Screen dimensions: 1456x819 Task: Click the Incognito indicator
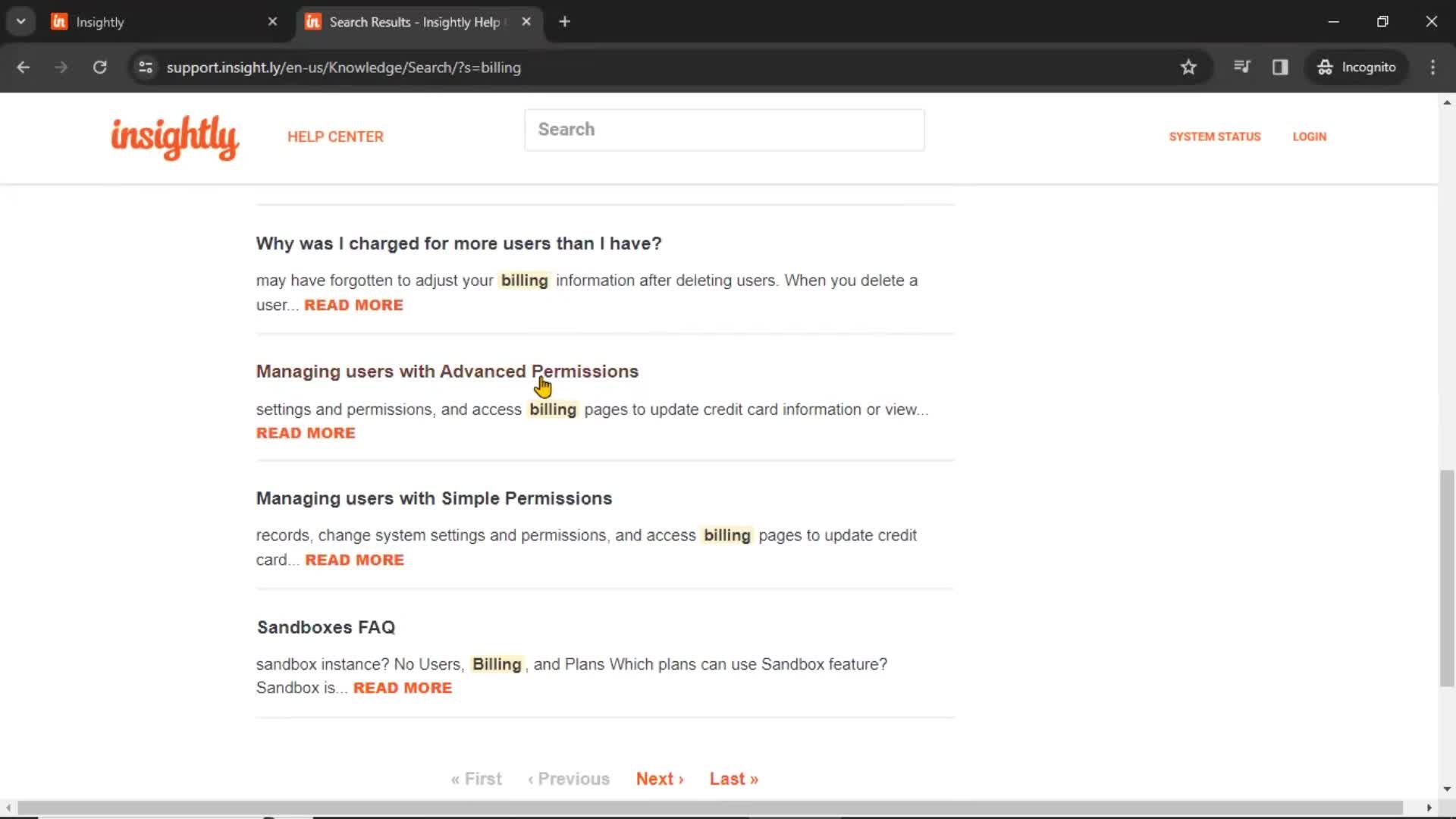(x=1357, y=67)
